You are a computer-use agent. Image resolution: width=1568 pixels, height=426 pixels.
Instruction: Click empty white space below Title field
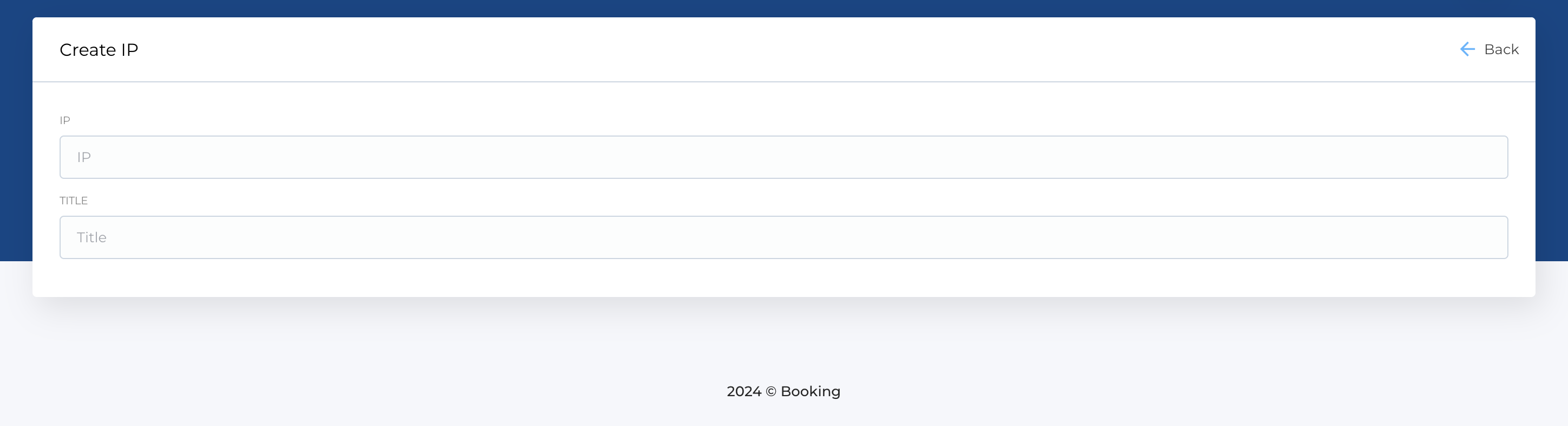tap(783, 278)
